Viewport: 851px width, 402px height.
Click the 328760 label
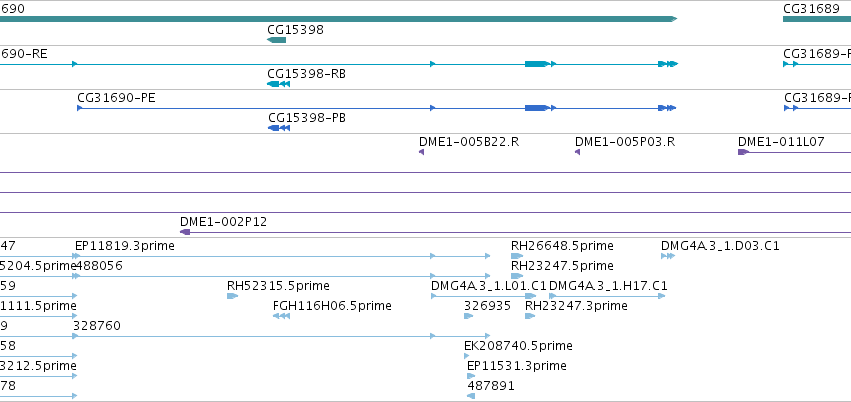coord(97,326)
